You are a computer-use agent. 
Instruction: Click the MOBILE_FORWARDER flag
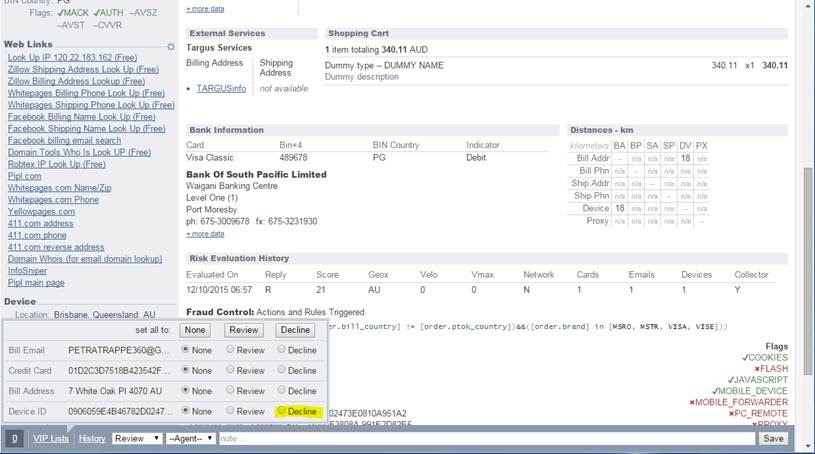(x=739, y=402)
